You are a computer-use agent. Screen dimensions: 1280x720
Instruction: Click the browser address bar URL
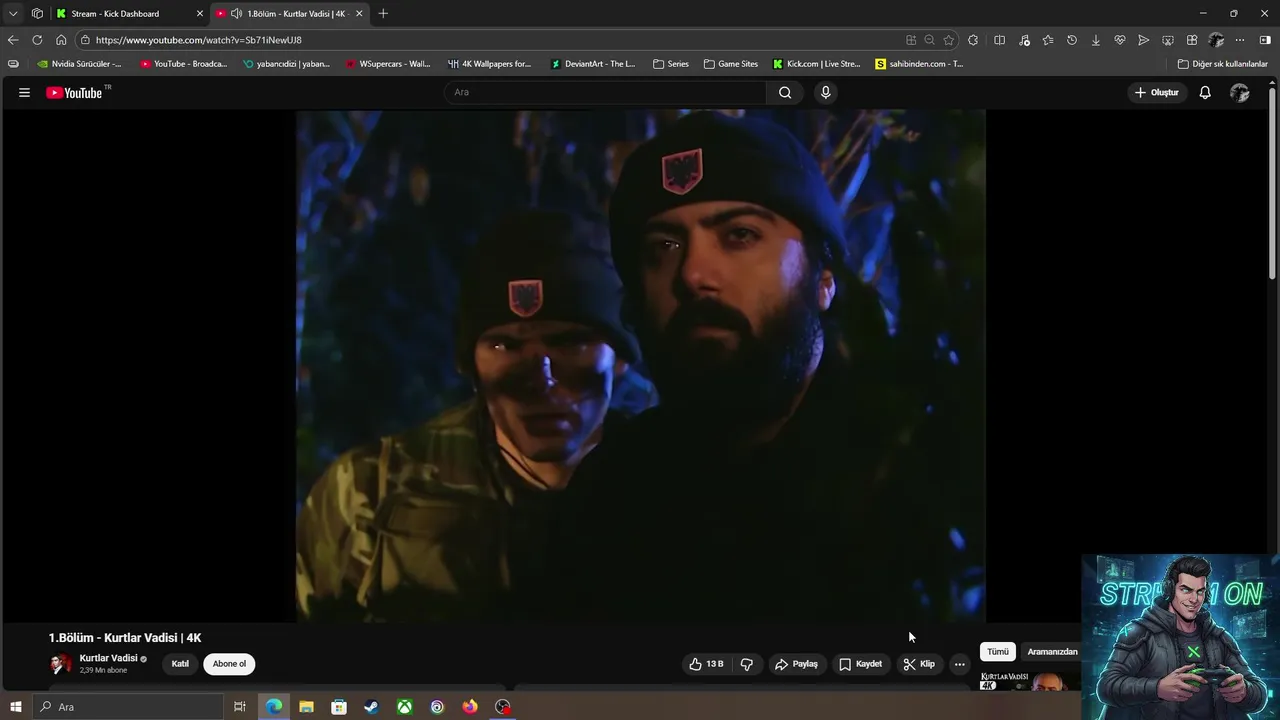(x=198, y=40)
